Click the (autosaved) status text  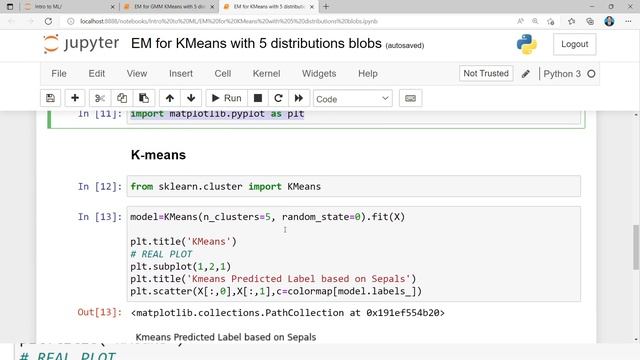[x=405, y=45]
